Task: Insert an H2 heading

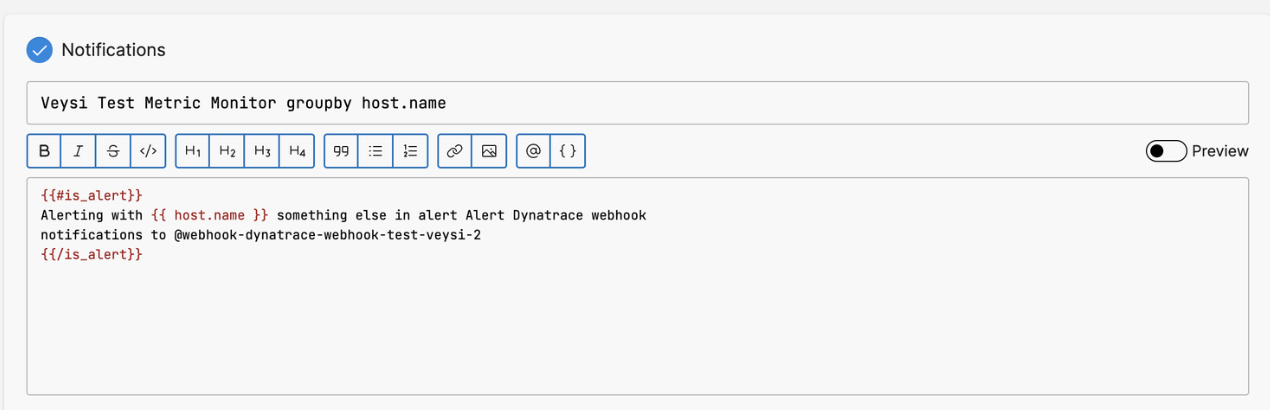Action: 227,151
